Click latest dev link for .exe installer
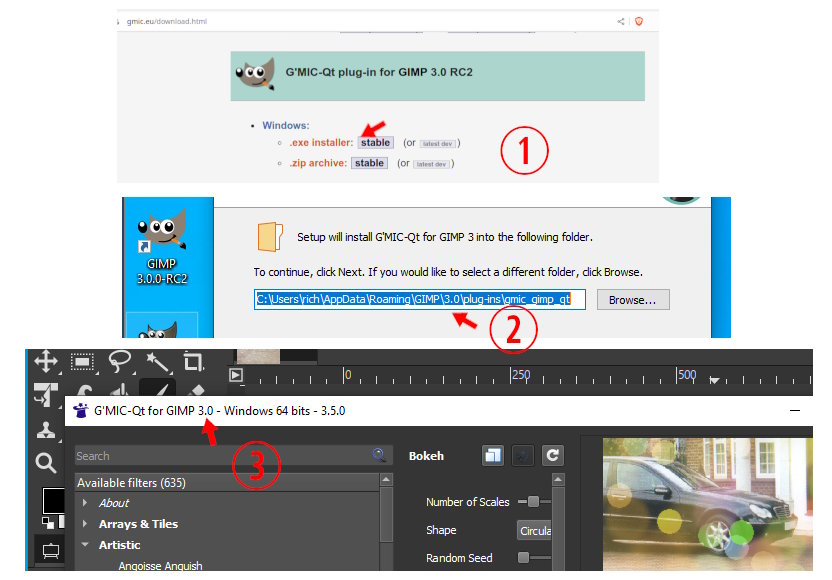The height and width of the screenshot is (580, 832). [438, 144]
